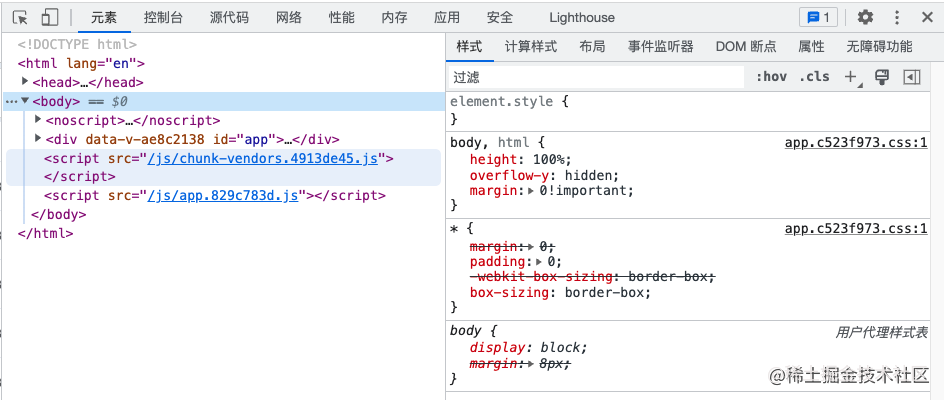Viewport: 944px width, 400px height.
Task: Click the ellipsis actions button beside body
Action: pyautogui.click(x=11, y=102)
